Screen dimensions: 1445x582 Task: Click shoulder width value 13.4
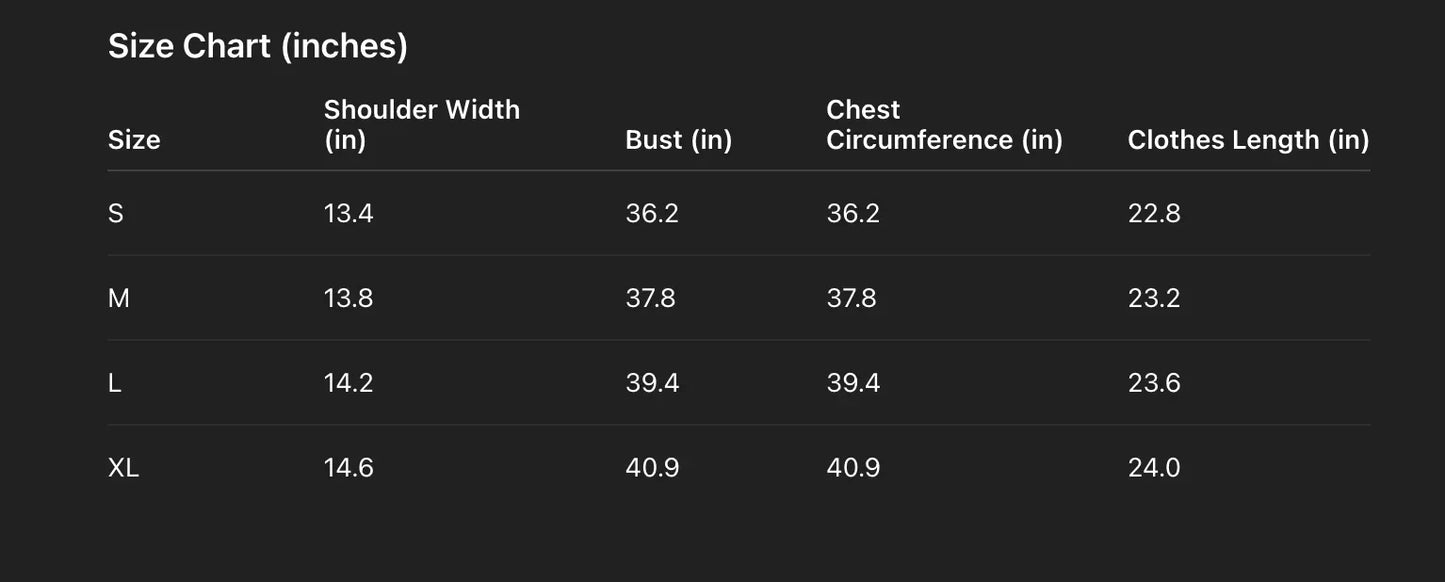click(348, 213)
